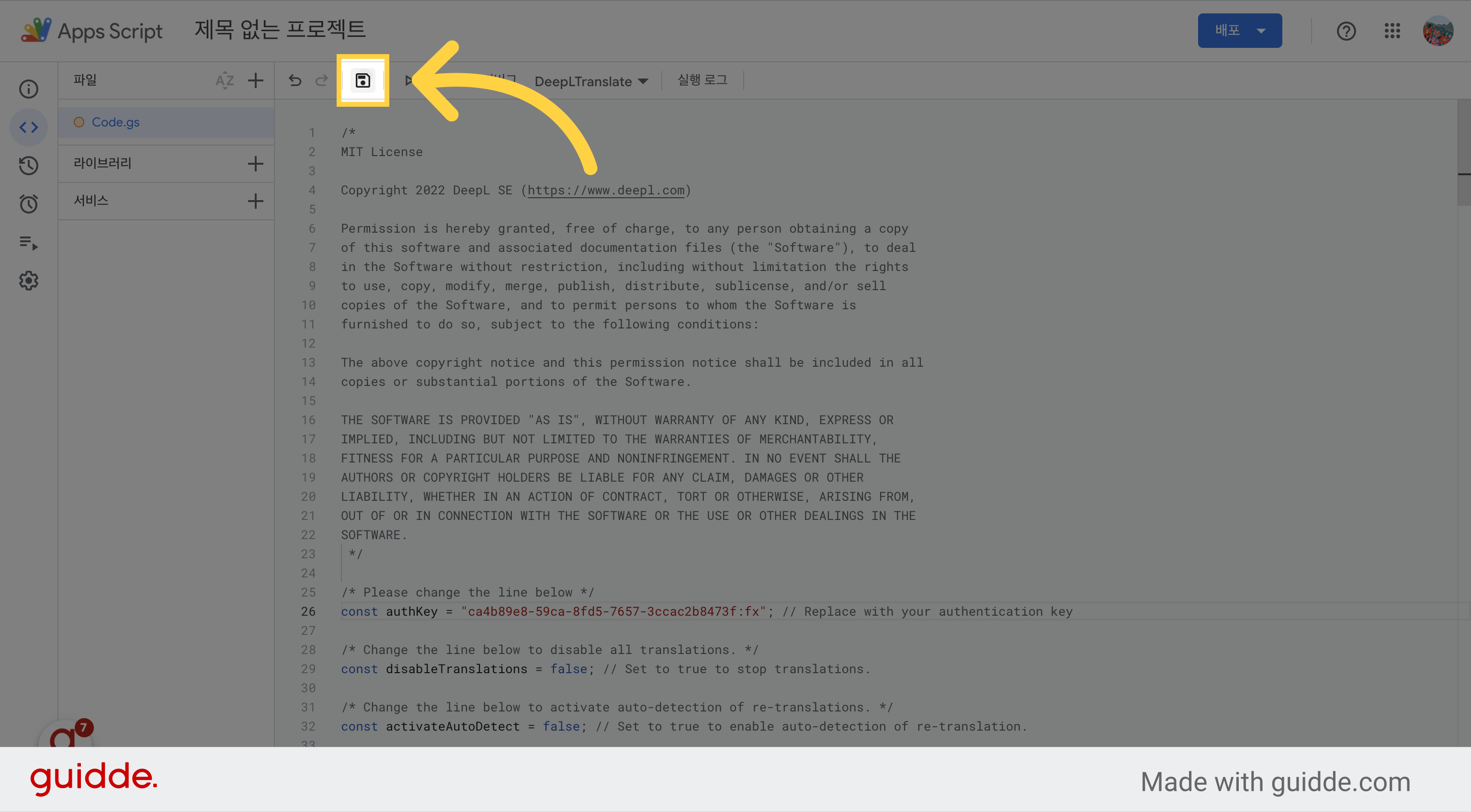Open the https://www.deepl.com link in code
The image size is (1471, 812).
[606, 190]
